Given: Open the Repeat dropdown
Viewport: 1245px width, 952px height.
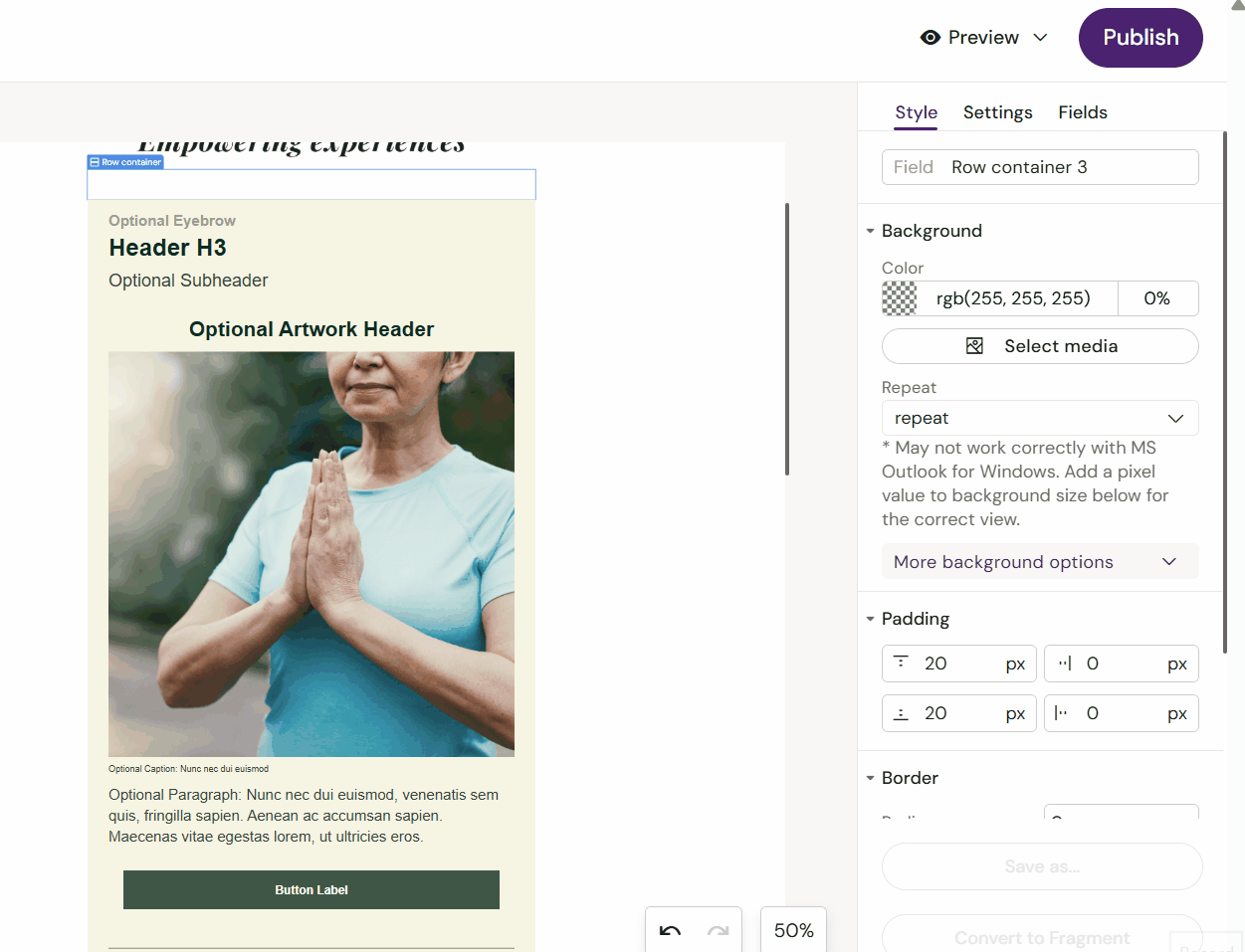Looking at the screenshot, I should [x=1039, y=418].
